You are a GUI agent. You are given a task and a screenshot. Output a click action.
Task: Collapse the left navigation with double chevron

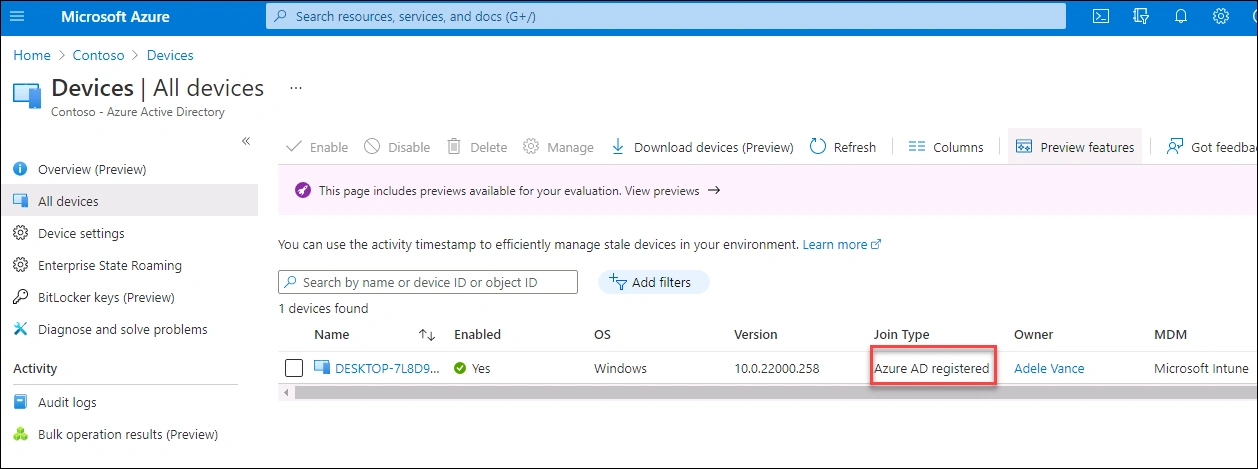246,141
